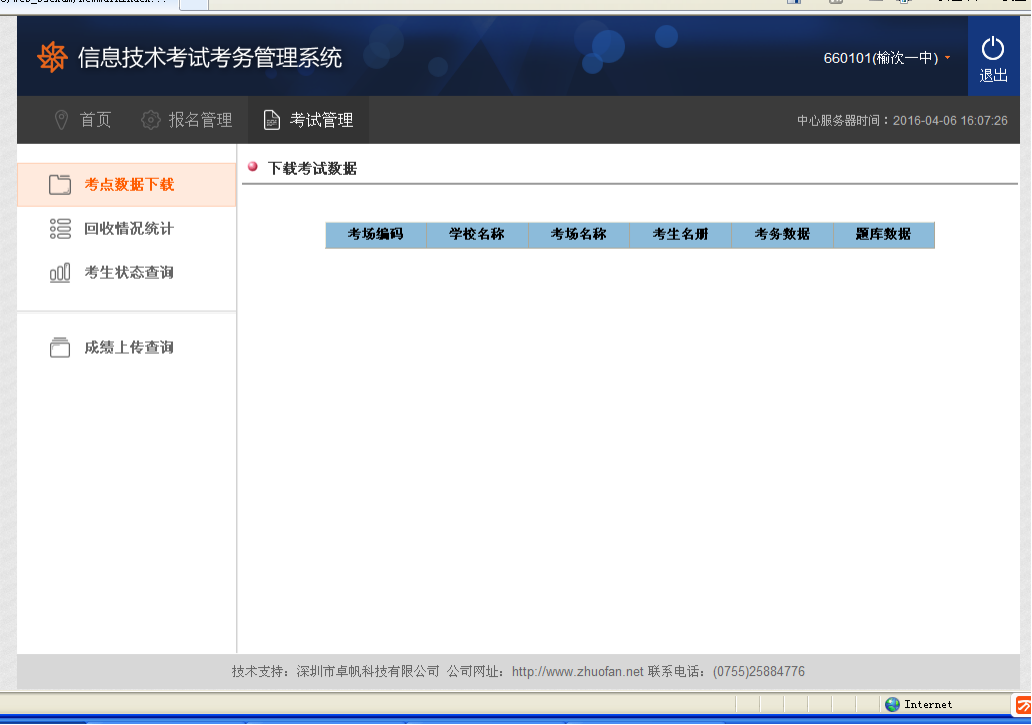The image size is (1032, 725).
Task: Click the document icon beside 考试管理
Action: (x=271, y=120)
